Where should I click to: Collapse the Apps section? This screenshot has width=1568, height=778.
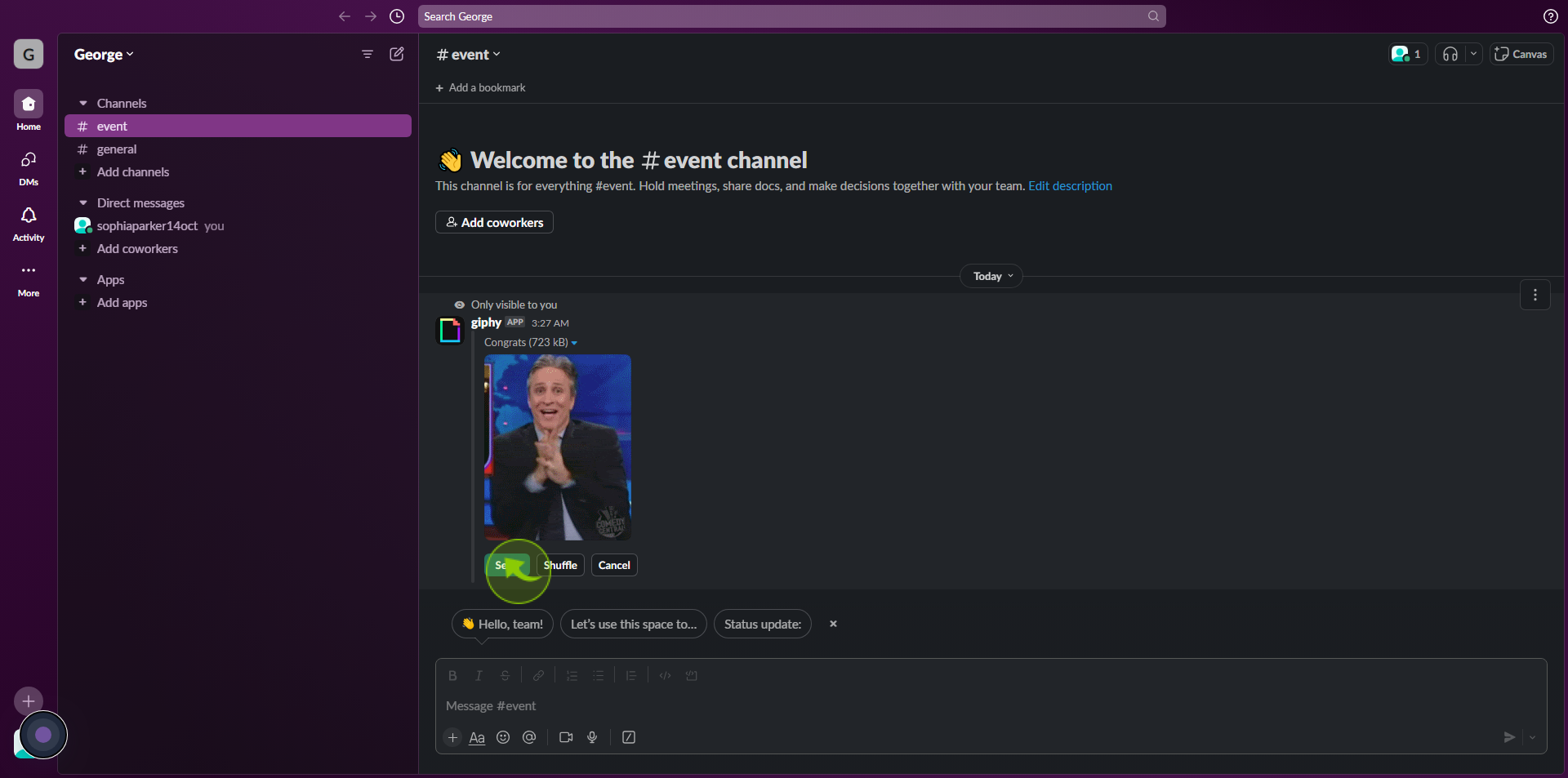point(82,279)
